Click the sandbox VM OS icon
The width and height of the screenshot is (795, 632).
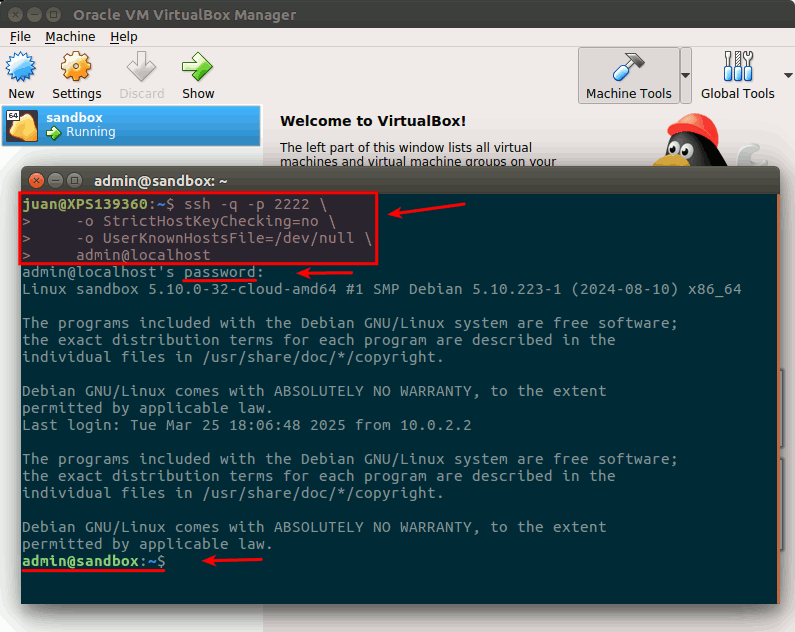(x=22, y=126)
